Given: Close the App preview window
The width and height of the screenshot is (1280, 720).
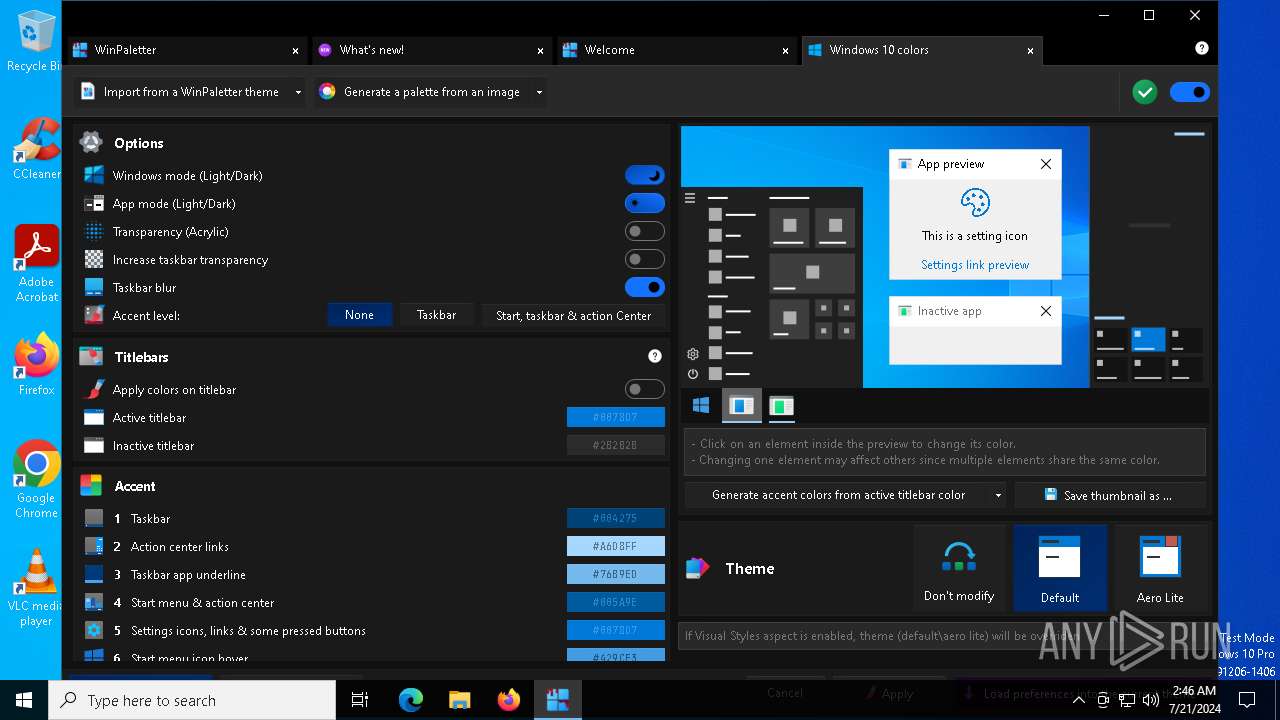Looking at the screenshot, I should click(1046, 164).
